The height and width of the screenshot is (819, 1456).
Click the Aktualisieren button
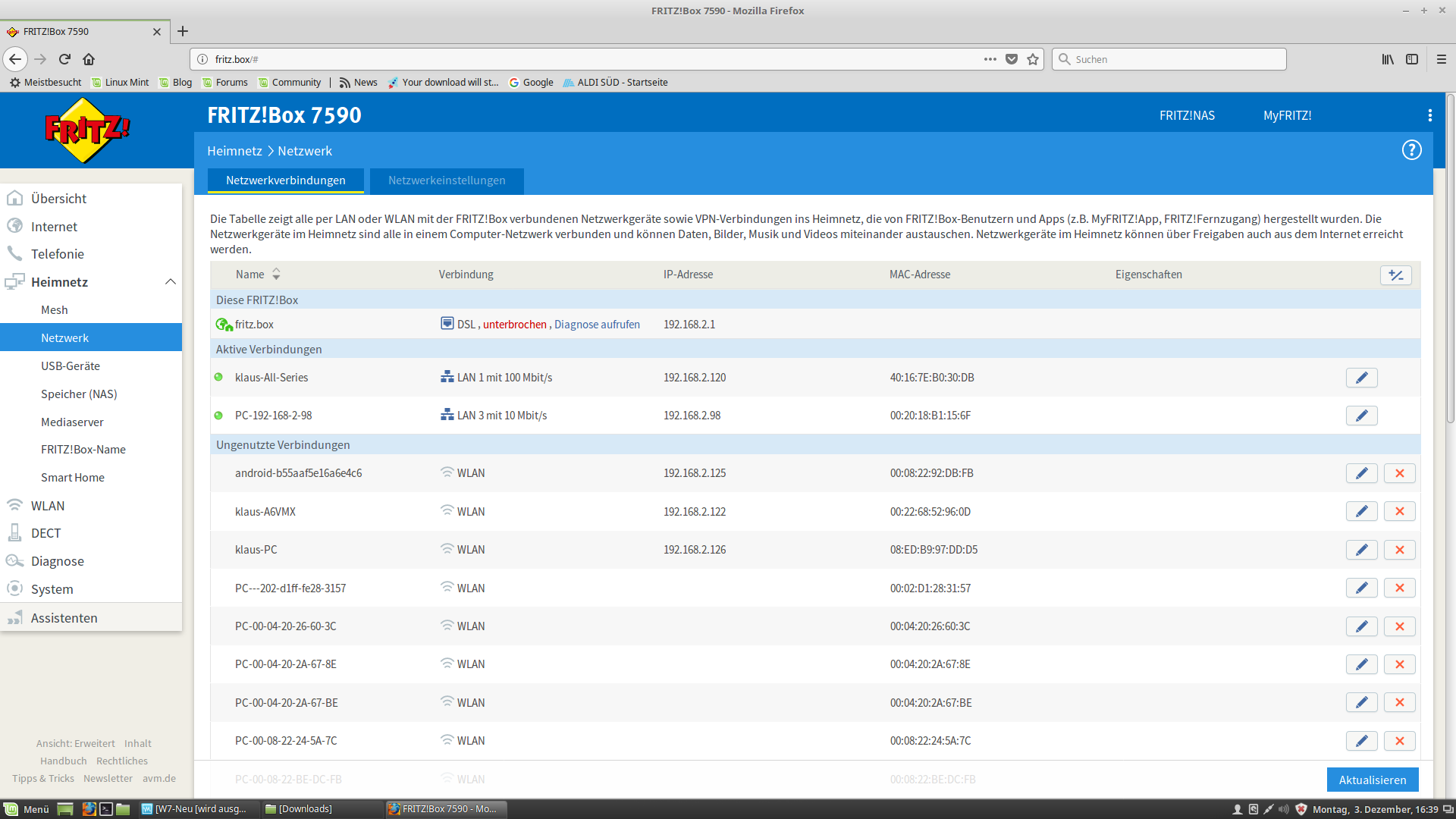(1372, 780)
